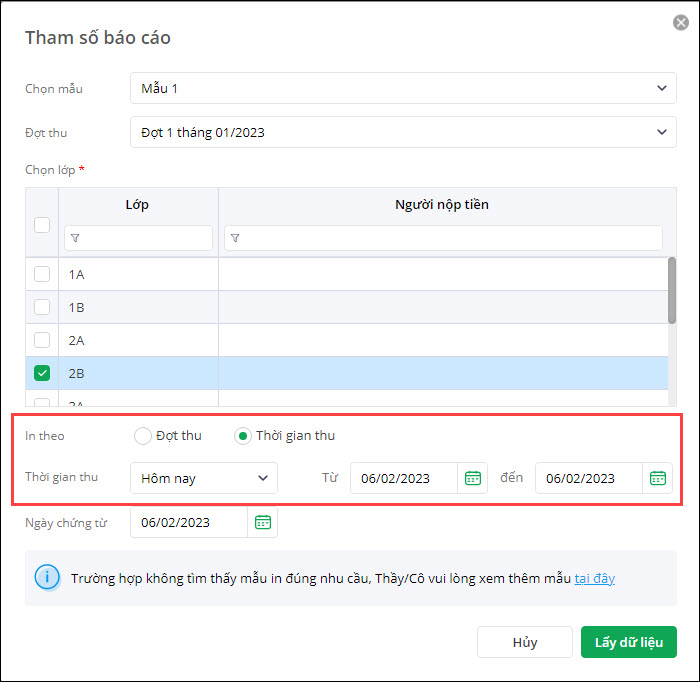The width and height of the screenshot is (700, 682).
Task: Open the 'Đợt thu' period dropdown
Action: (x=403, y=132)
